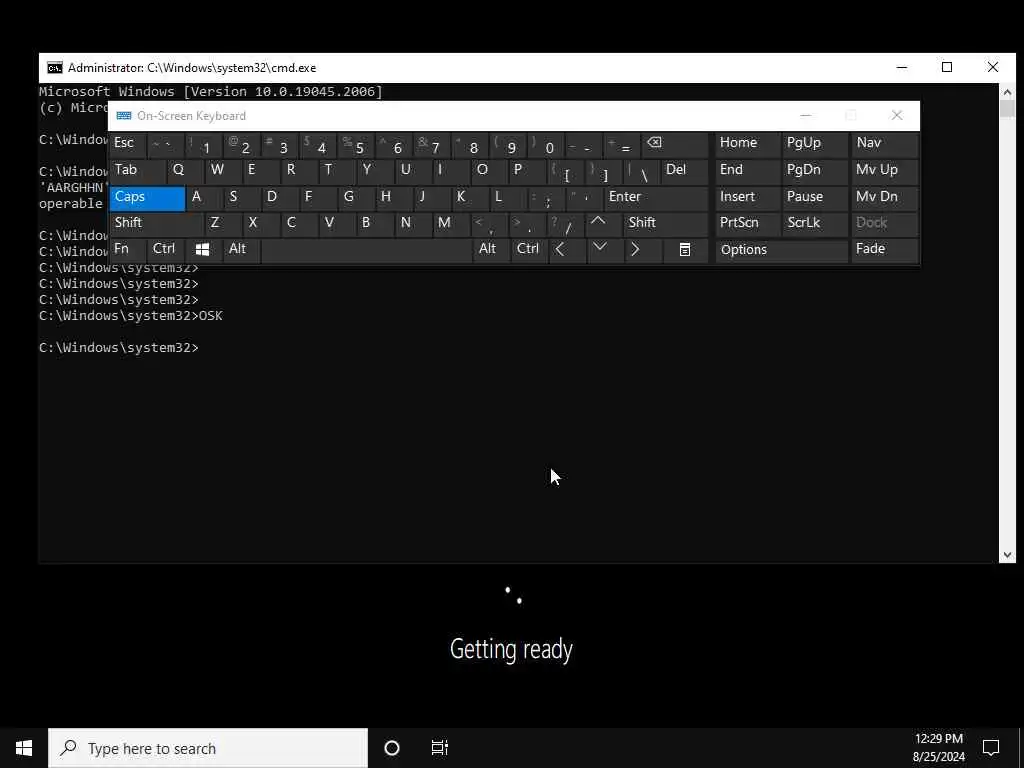The image size is (1024, 768).
Task: Toggle the left Shift key
Action: coord(156,223)
